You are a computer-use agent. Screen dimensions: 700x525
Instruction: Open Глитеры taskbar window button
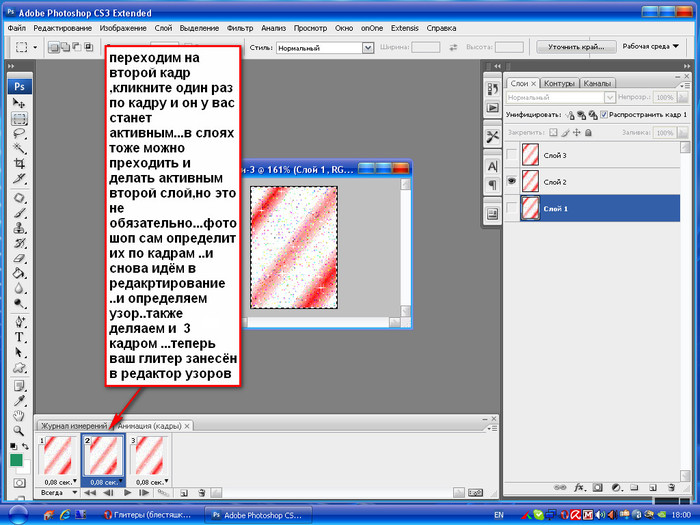coord(148,515)
